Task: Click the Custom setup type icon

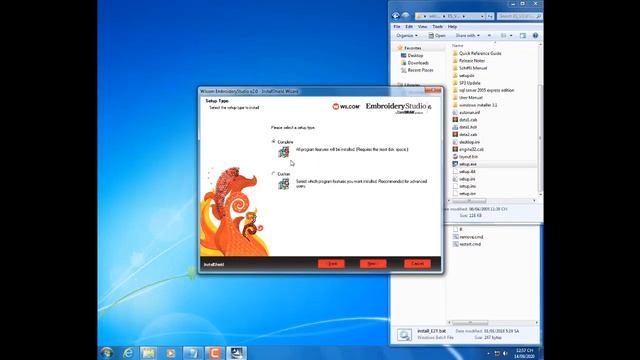Action: tap(284, 184)
